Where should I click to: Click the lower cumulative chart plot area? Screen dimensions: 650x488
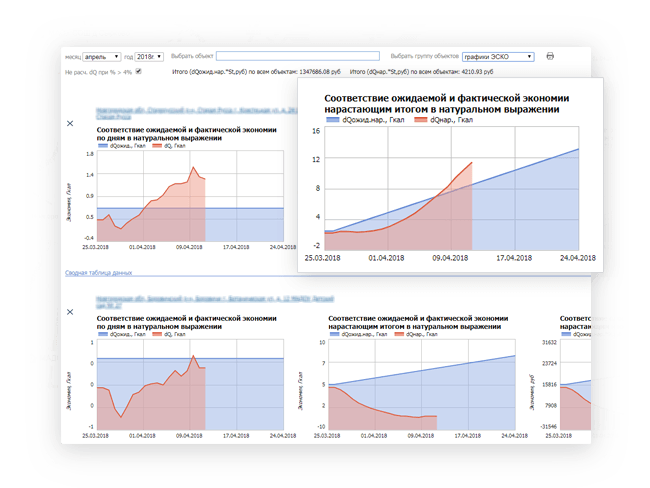coord(422,385)
